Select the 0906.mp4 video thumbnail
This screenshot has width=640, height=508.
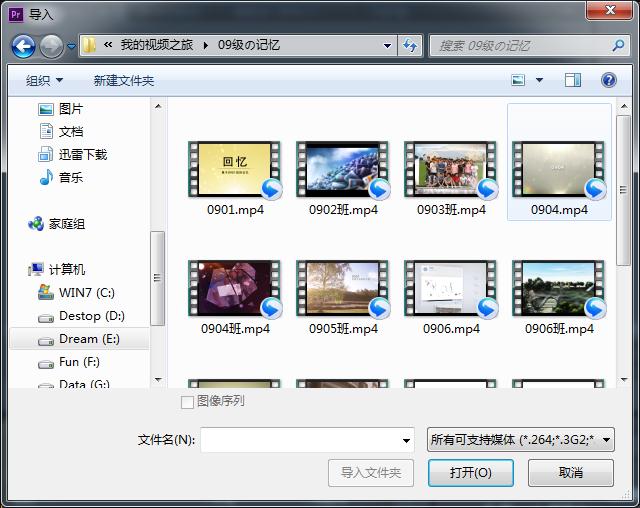click(451, 288)
